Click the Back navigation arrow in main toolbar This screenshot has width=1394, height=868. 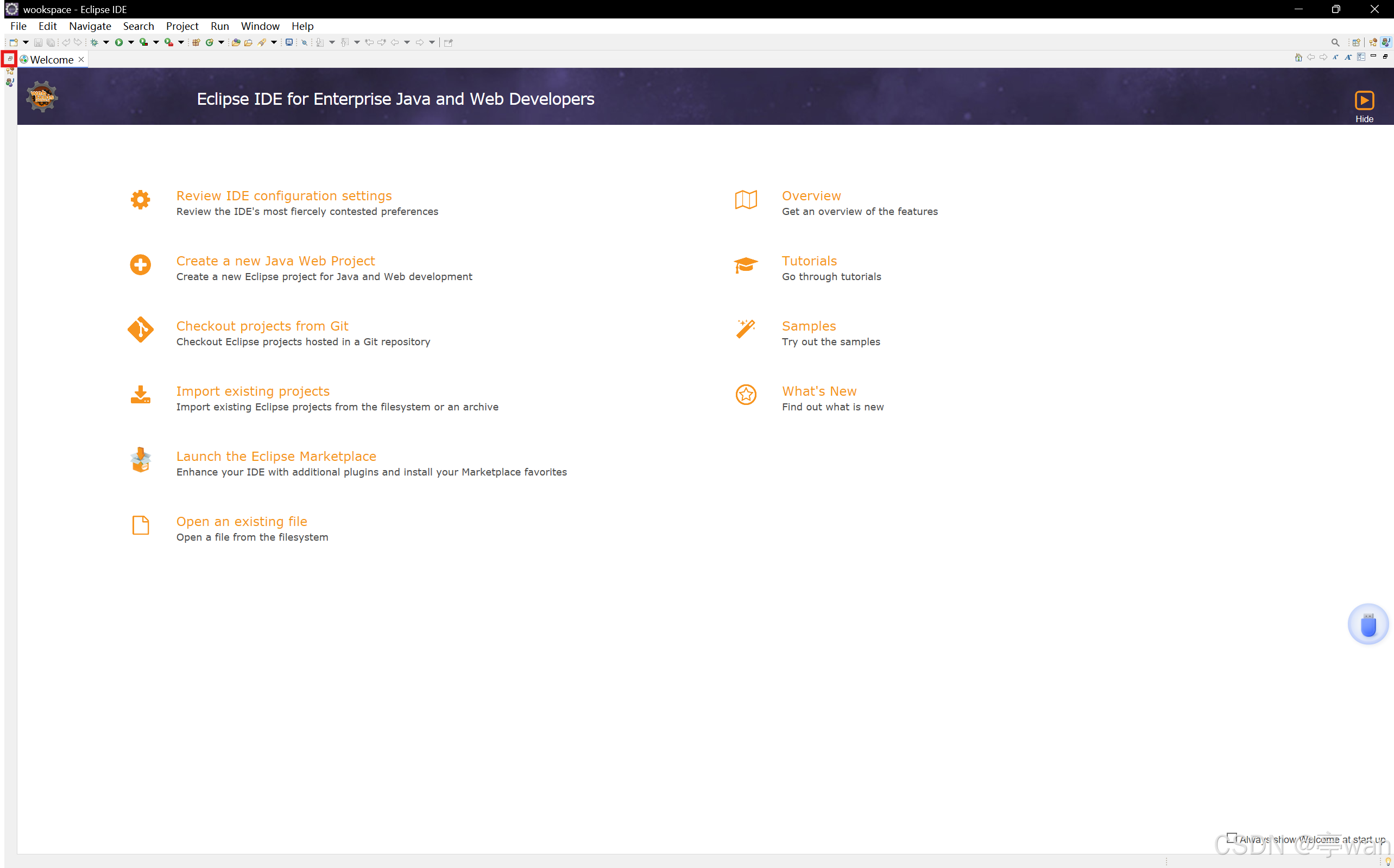tap(395, 42)
